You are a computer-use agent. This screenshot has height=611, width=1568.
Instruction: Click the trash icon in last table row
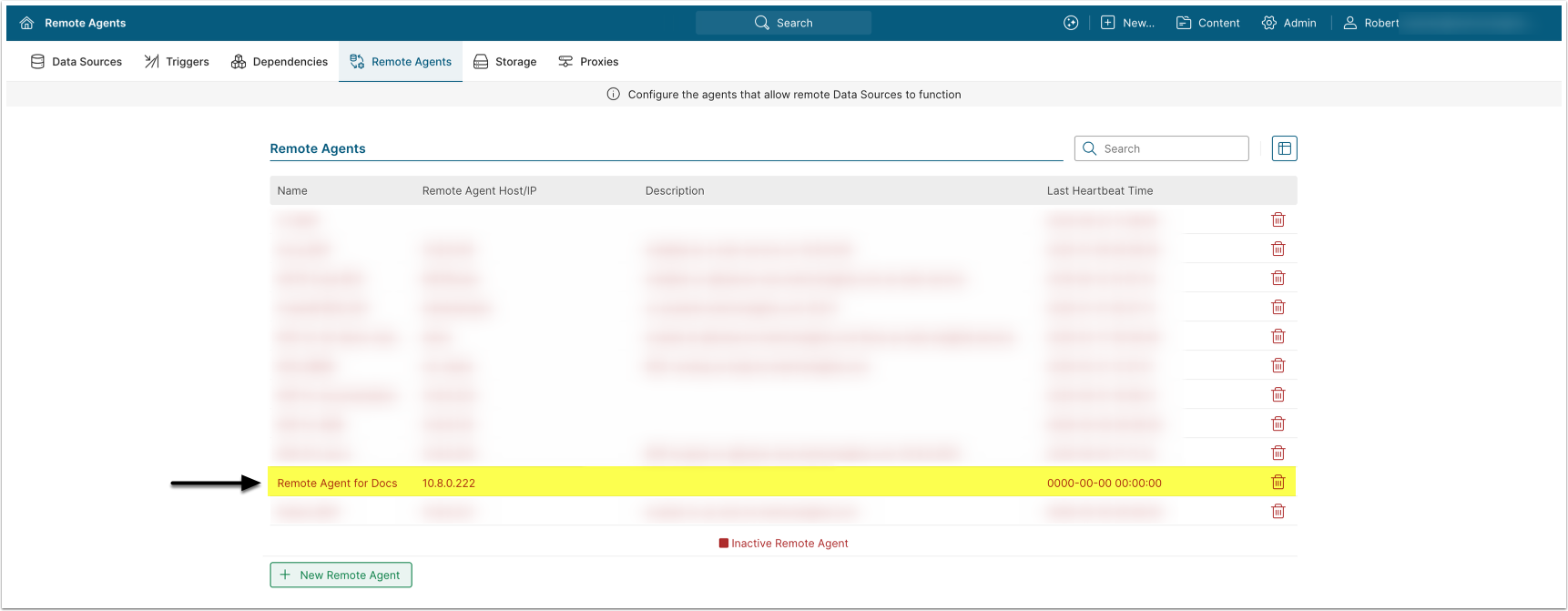tap(1278, 512)
